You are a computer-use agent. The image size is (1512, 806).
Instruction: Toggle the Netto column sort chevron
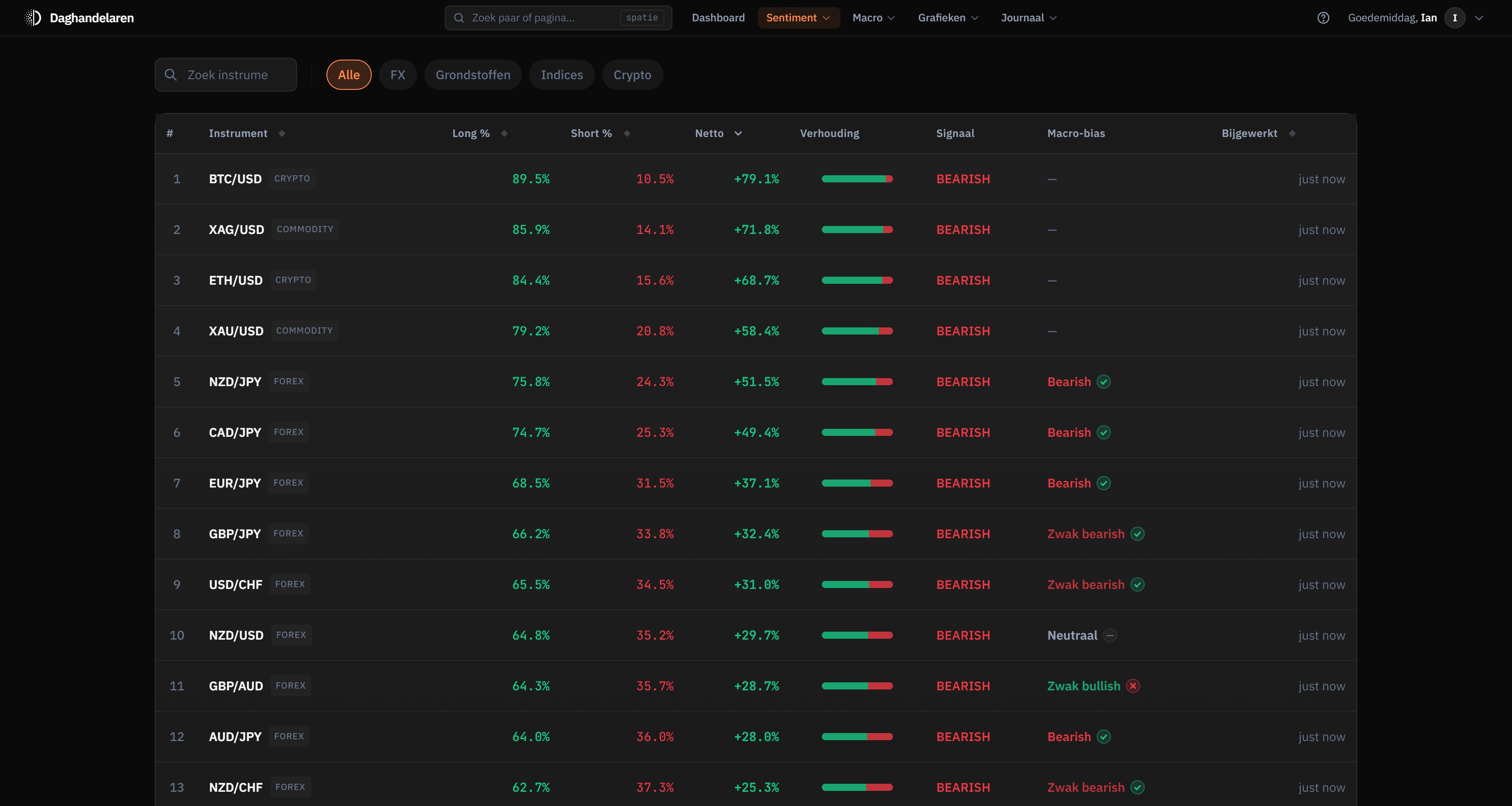coord(738,133)
